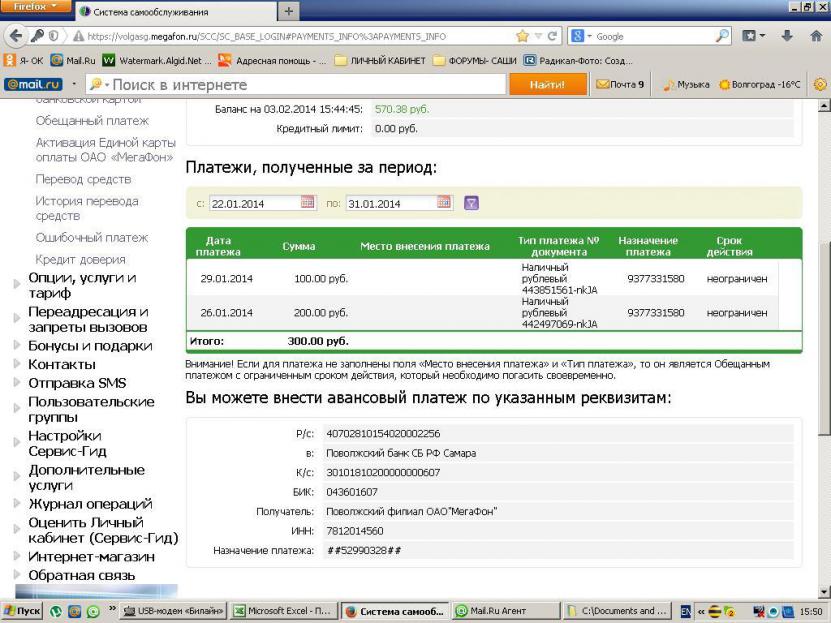831x623 pixels.
Task: Click the purple filter icon next to dates
Action: tap(471, 203)
